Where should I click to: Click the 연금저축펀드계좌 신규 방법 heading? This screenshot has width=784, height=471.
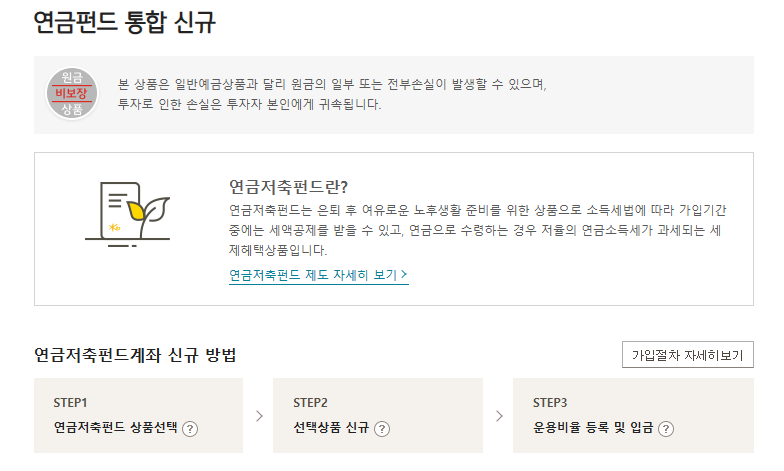(x=135, y=355)
